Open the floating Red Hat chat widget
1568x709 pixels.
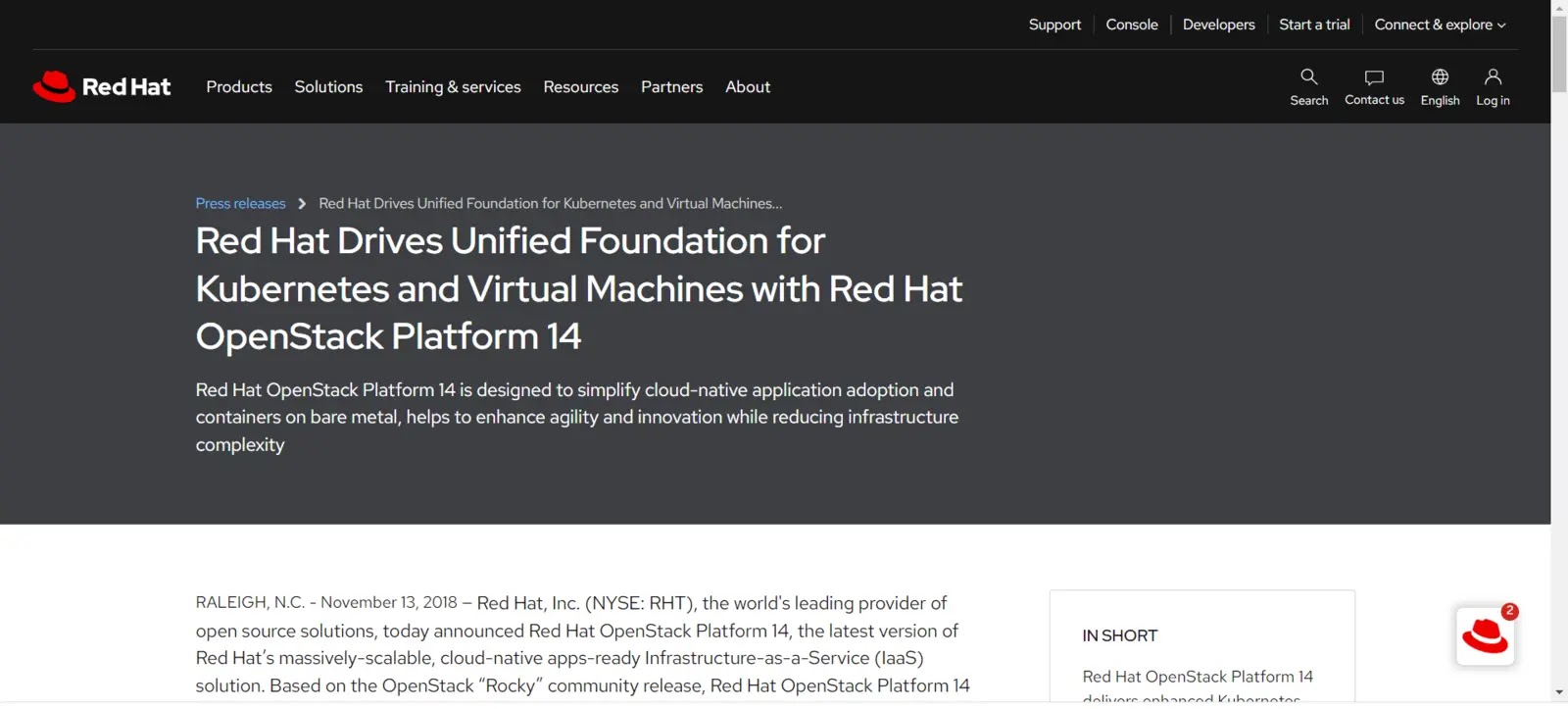[x=1486, y=636]
